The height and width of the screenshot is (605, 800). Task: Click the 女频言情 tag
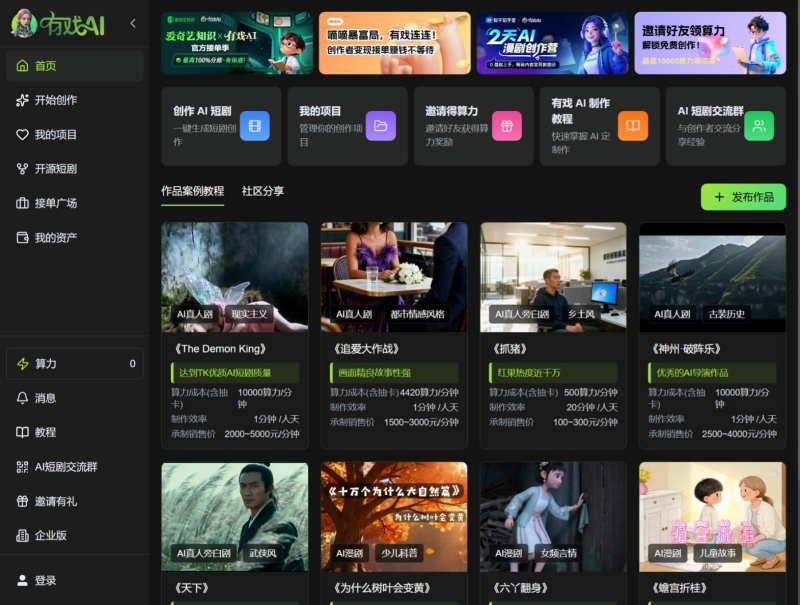coord(559,553)
